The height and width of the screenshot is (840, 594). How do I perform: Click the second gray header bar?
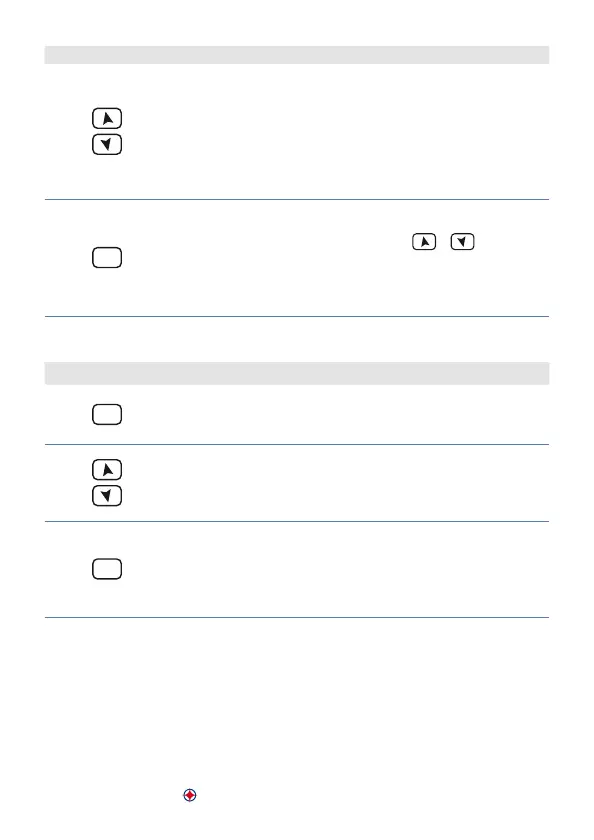[x=297, y=373]
